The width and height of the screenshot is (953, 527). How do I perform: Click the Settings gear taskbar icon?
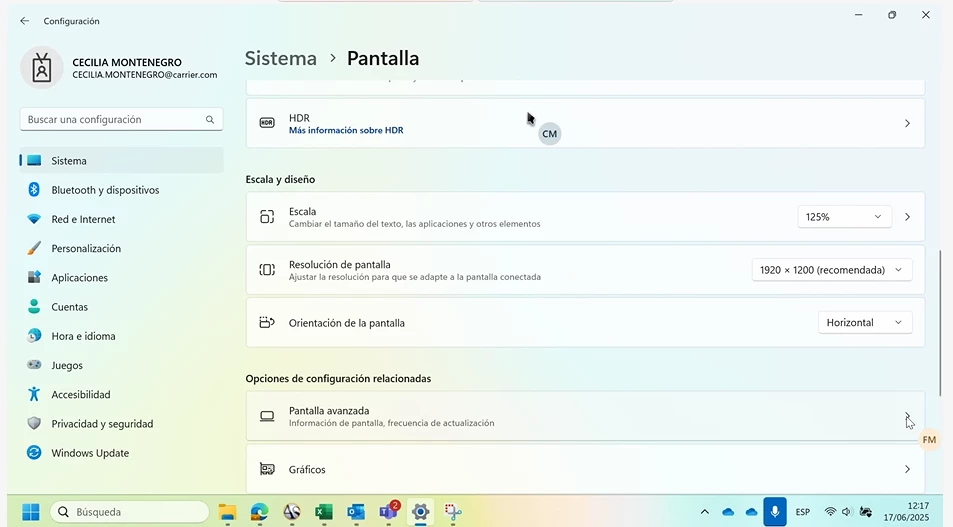click(x=421, y=512)
